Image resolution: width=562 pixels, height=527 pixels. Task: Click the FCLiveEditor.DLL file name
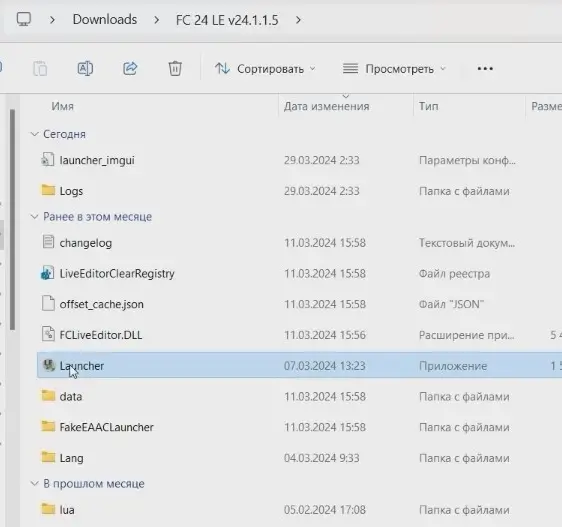(x=101, y=335)
